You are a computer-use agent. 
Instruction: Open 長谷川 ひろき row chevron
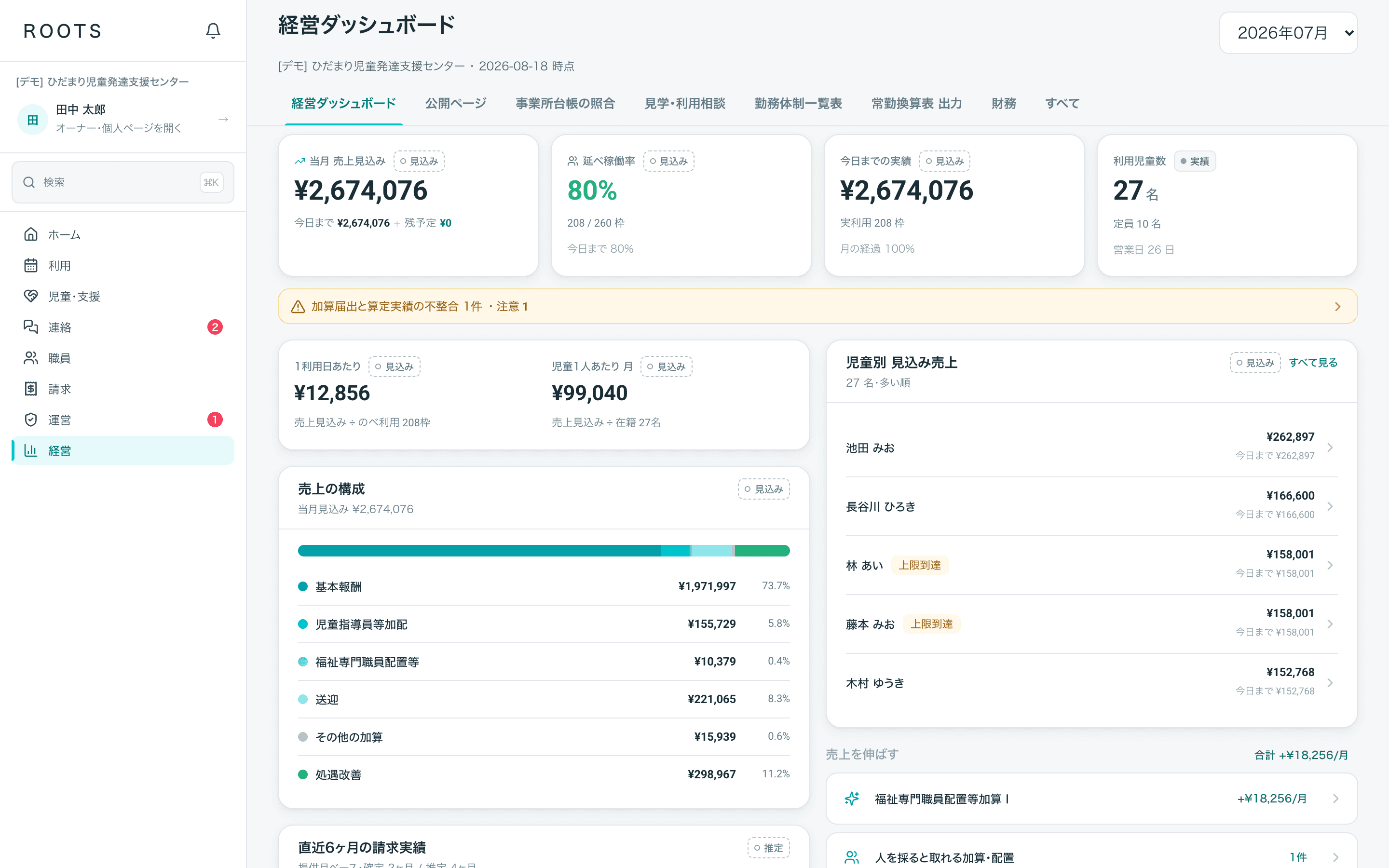[1330, 506]
